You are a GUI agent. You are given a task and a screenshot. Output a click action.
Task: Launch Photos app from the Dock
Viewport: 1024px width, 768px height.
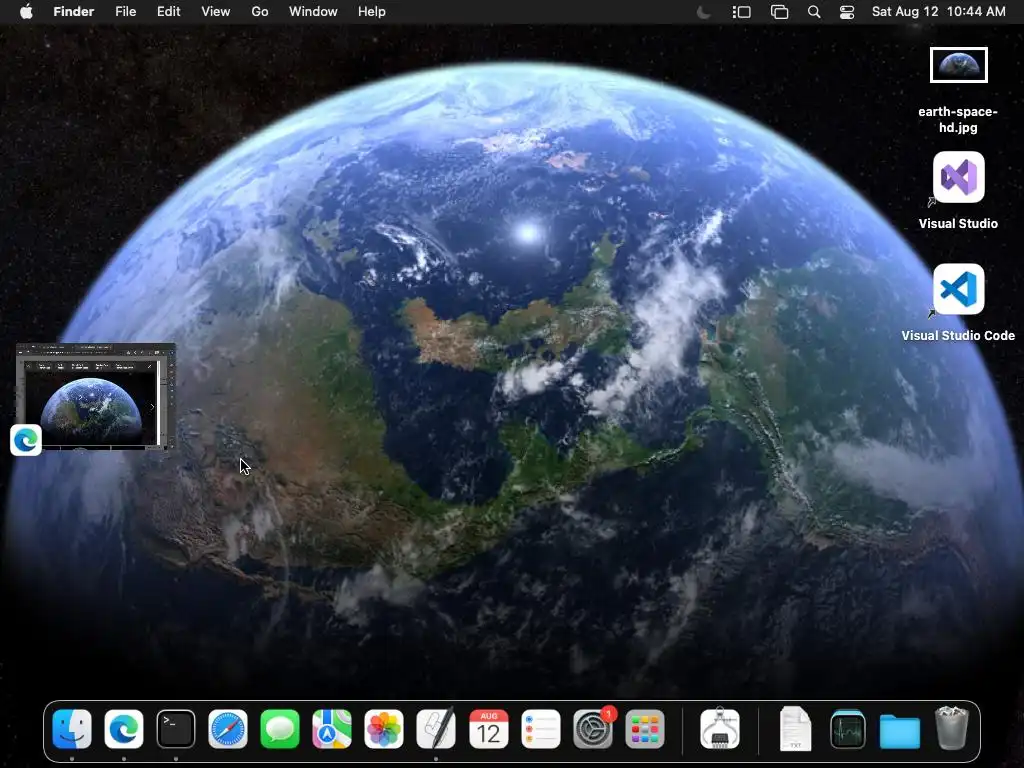point(384,728)
